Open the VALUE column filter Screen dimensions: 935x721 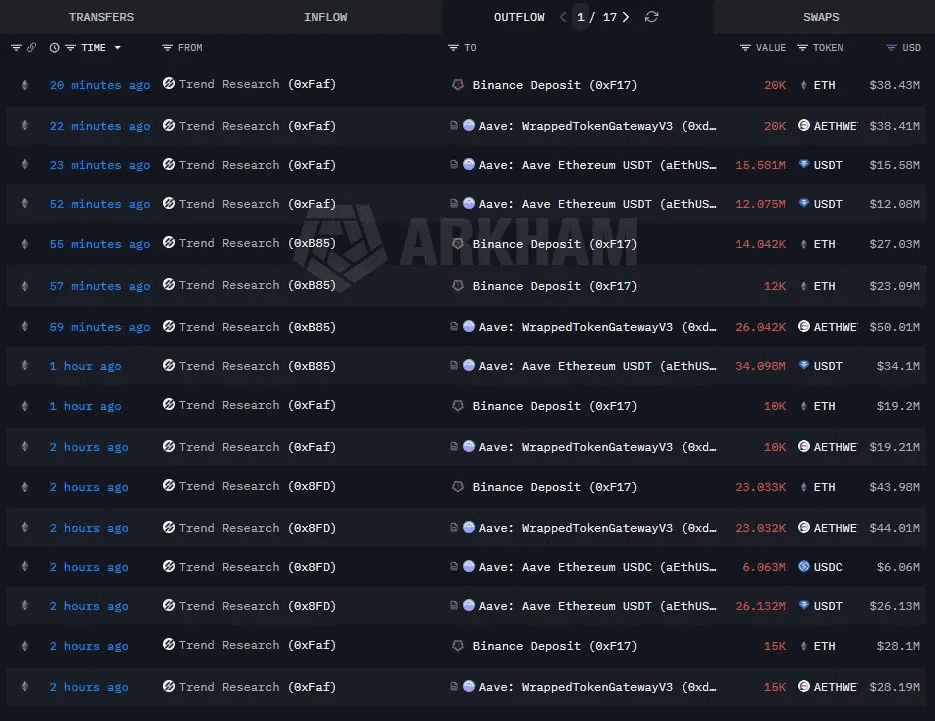click(745, 48)
